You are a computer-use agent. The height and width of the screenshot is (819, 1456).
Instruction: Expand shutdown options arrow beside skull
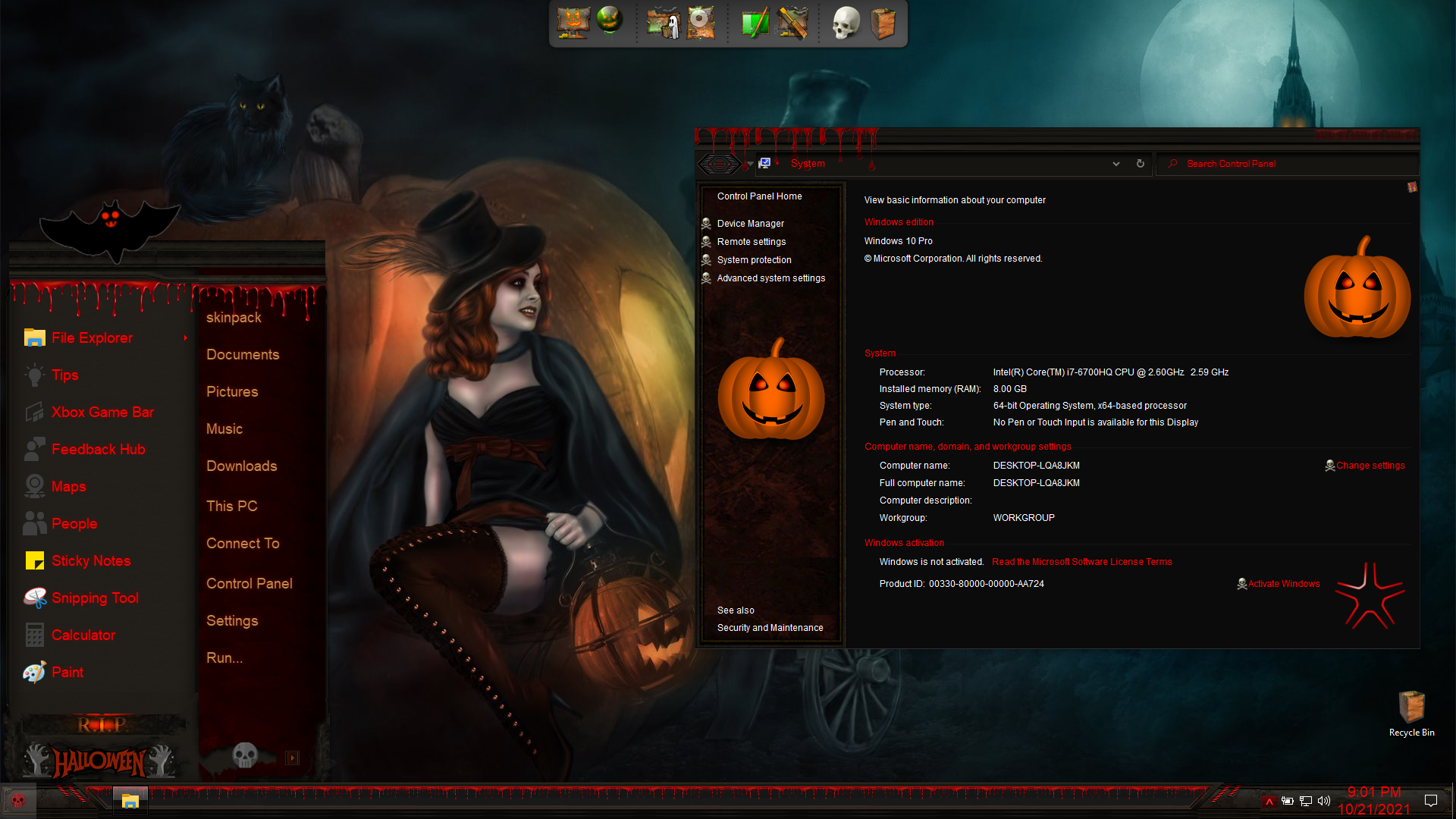[x=292, y=758]
